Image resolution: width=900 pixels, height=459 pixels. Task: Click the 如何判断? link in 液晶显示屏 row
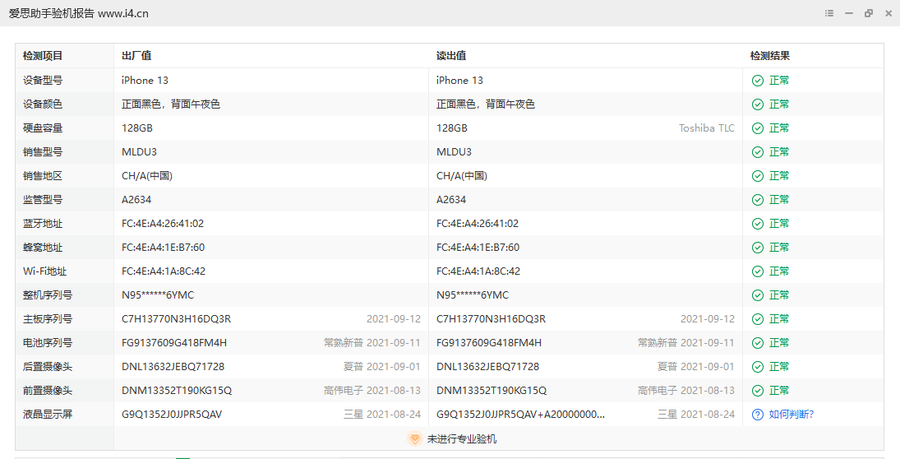click(792, 414)
